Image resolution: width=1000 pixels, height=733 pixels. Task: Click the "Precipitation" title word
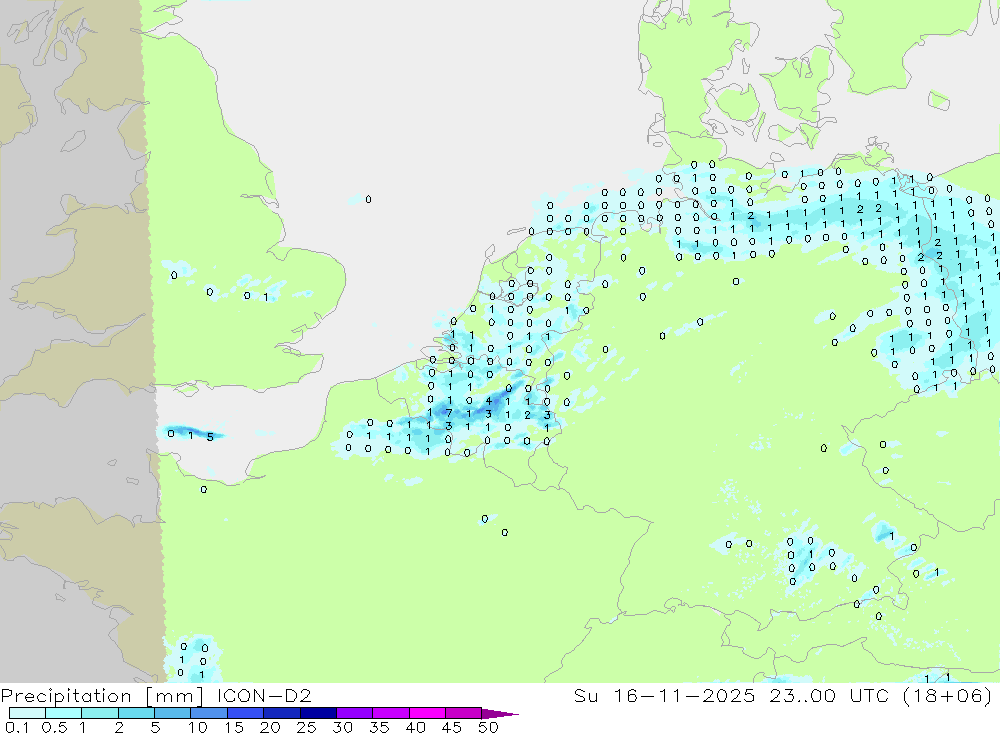point(66,696)
